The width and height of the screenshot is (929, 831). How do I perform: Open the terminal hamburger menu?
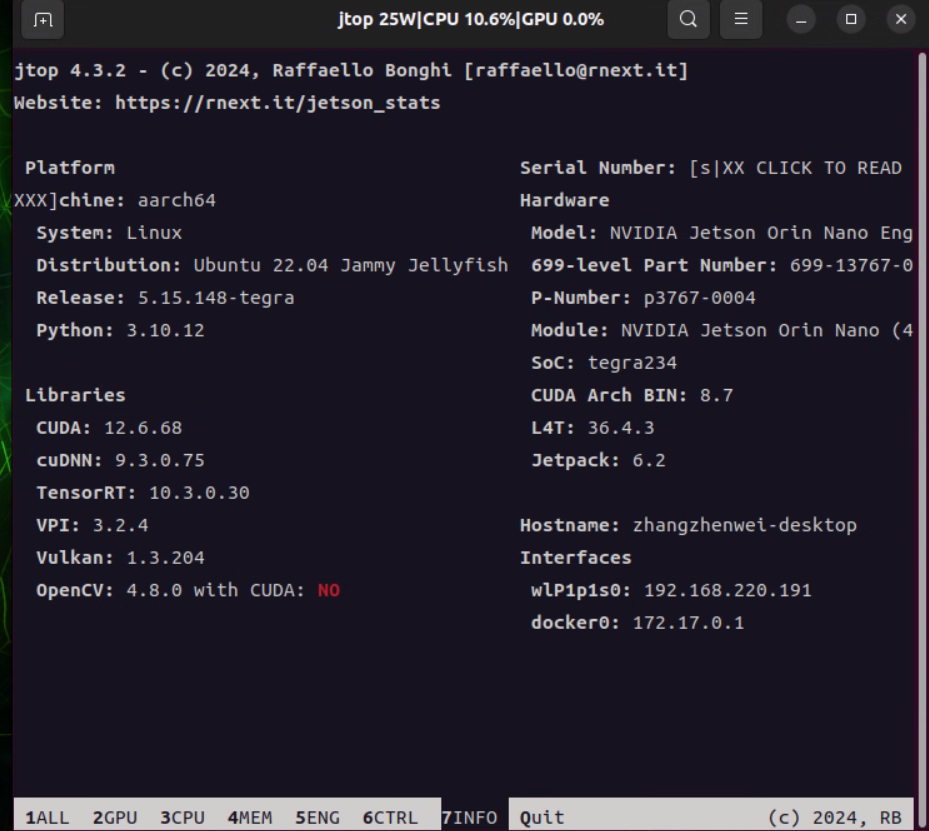[740, 19]
